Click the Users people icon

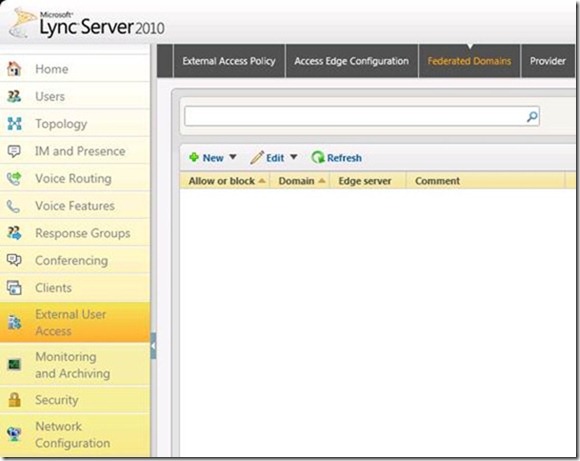pyautogui.click(x=14, y=96)
